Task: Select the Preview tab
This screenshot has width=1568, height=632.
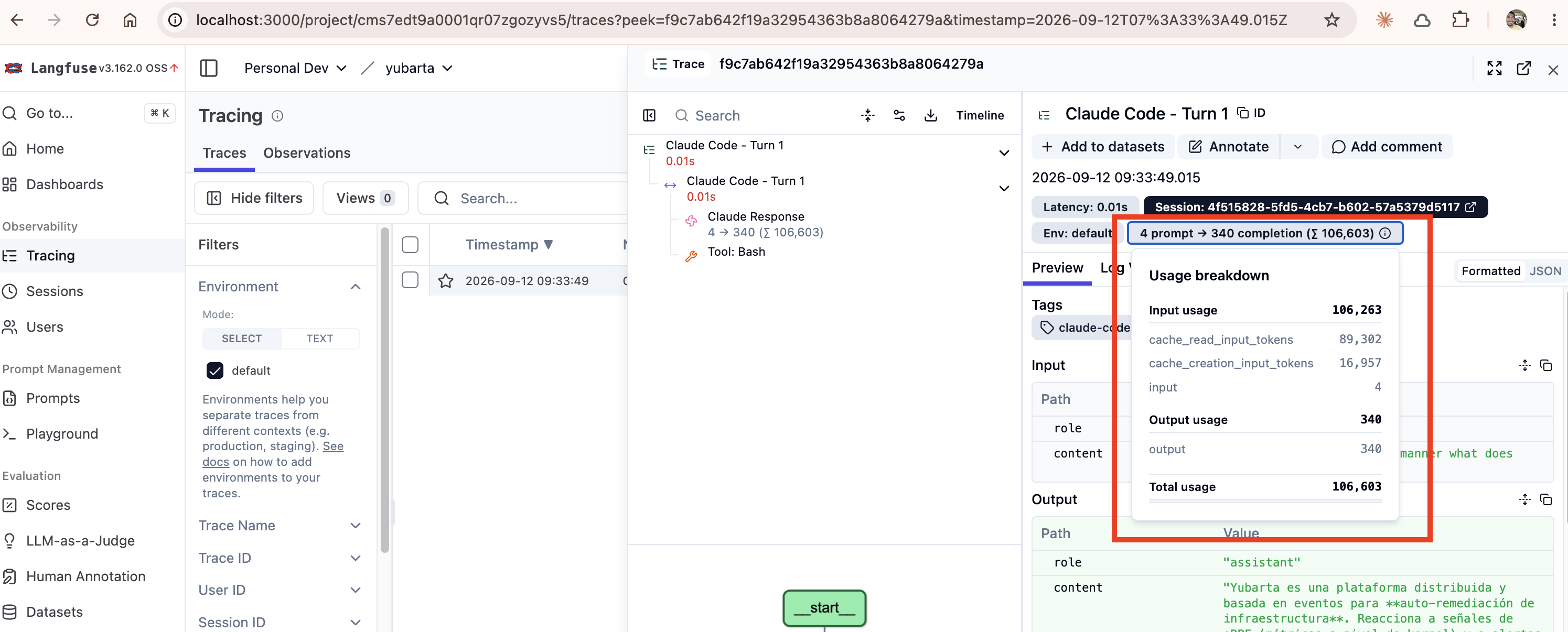Action: 1057,268
